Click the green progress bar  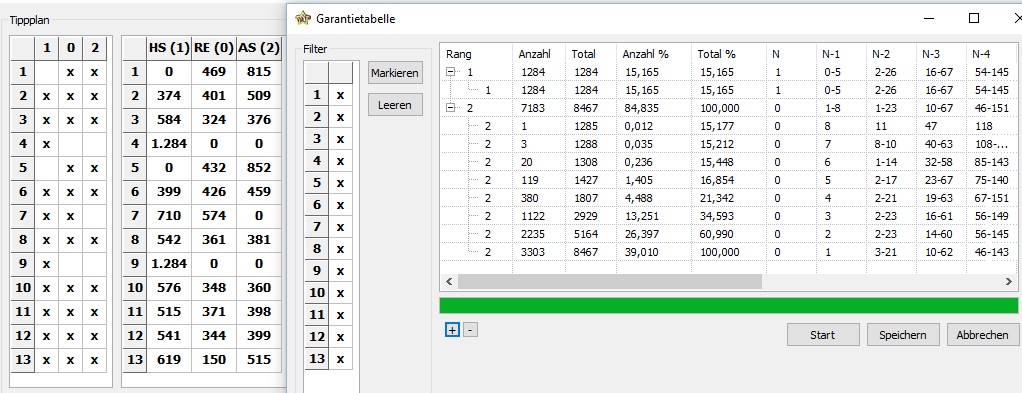729,306
